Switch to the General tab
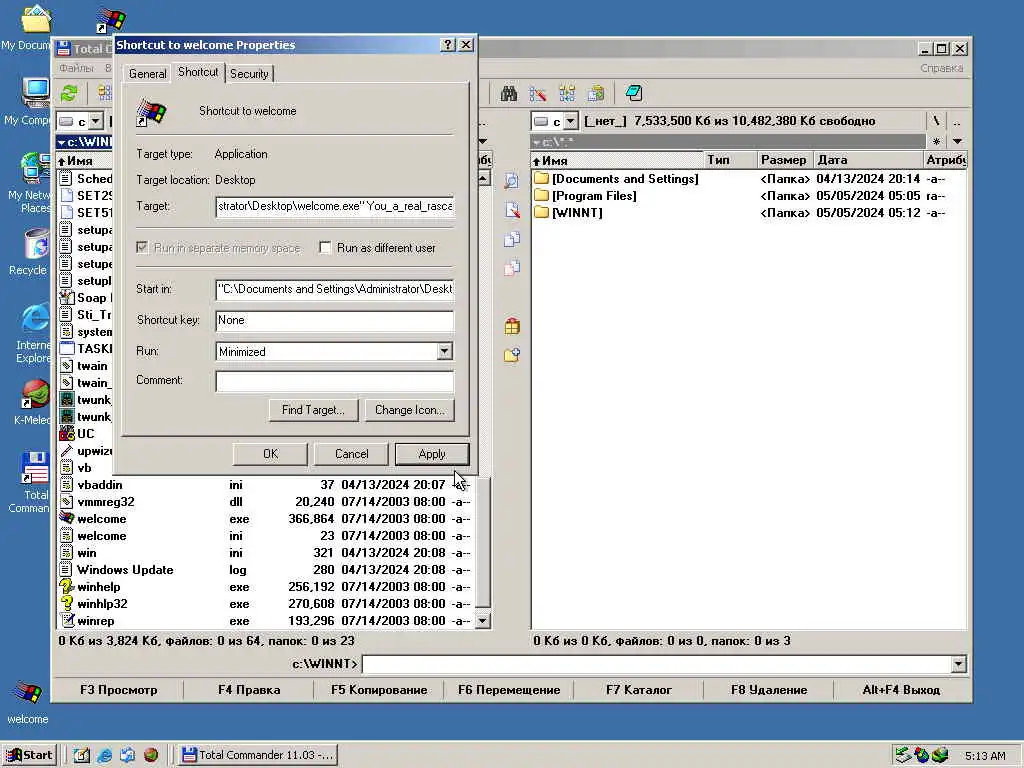This screenshot has height=768, width=1024. pos(147,74)
